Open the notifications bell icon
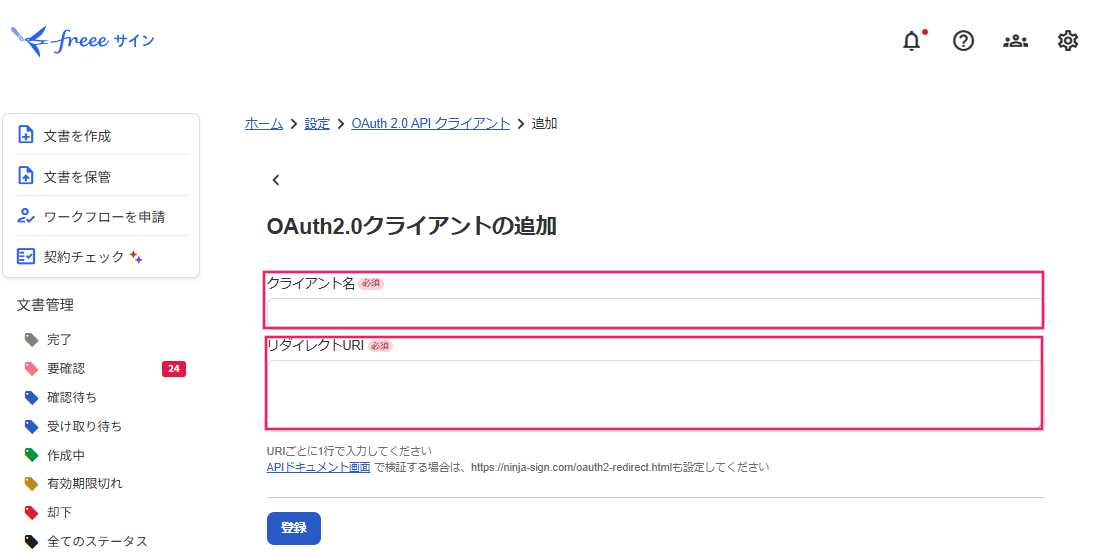Screen dimensions: 1096x553 [x=911, y=41]
